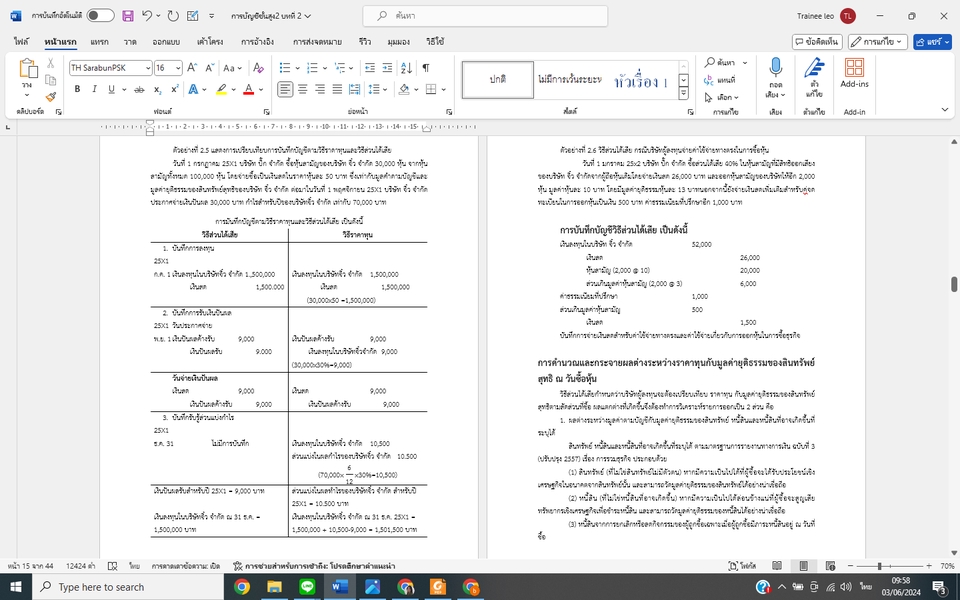Open the Insert ribbon tab
The height and width of the screenshot is (600, 960).
coord(99,42)
